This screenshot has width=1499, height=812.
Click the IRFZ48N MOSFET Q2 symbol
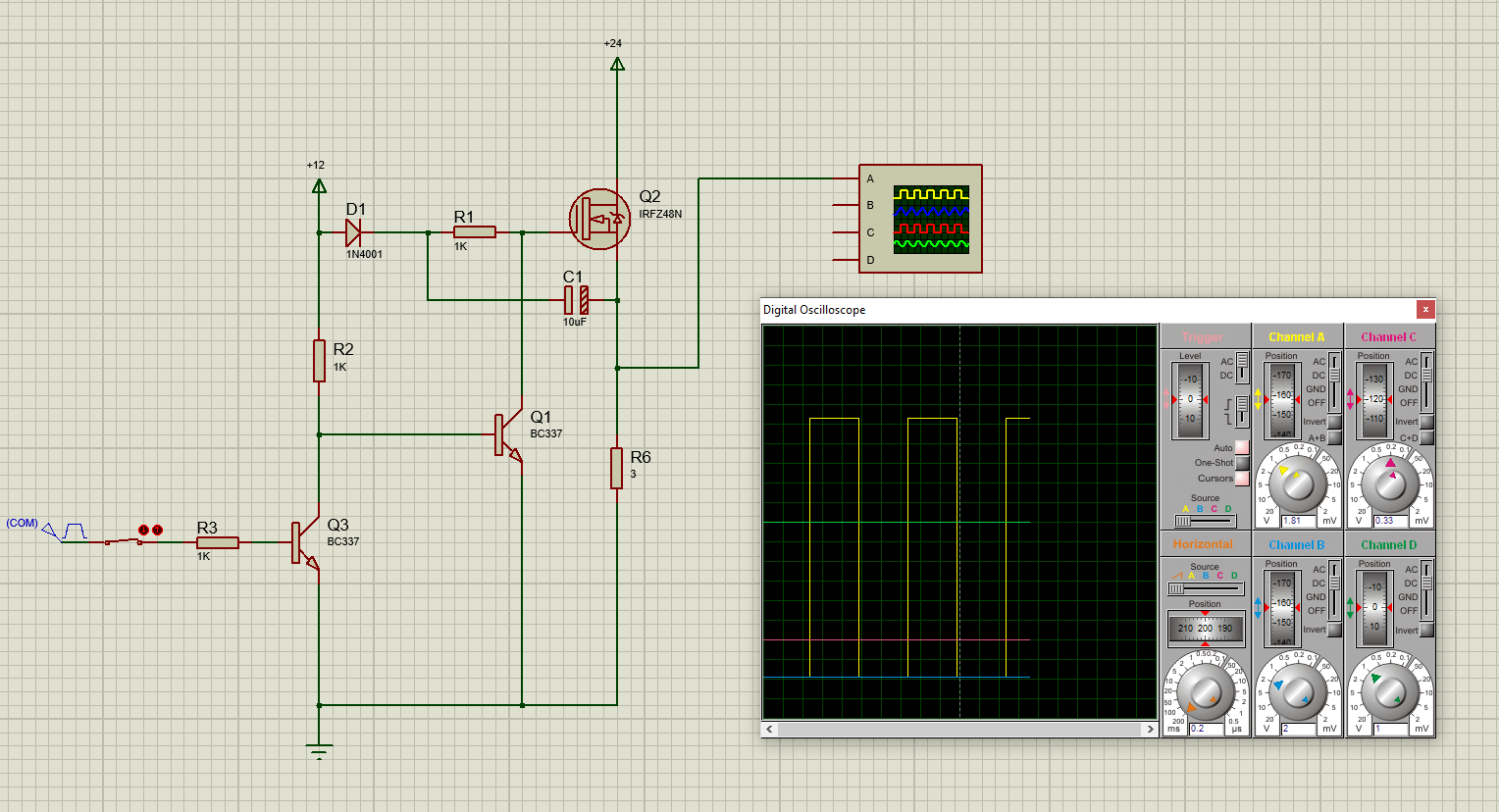coord(599,219)
